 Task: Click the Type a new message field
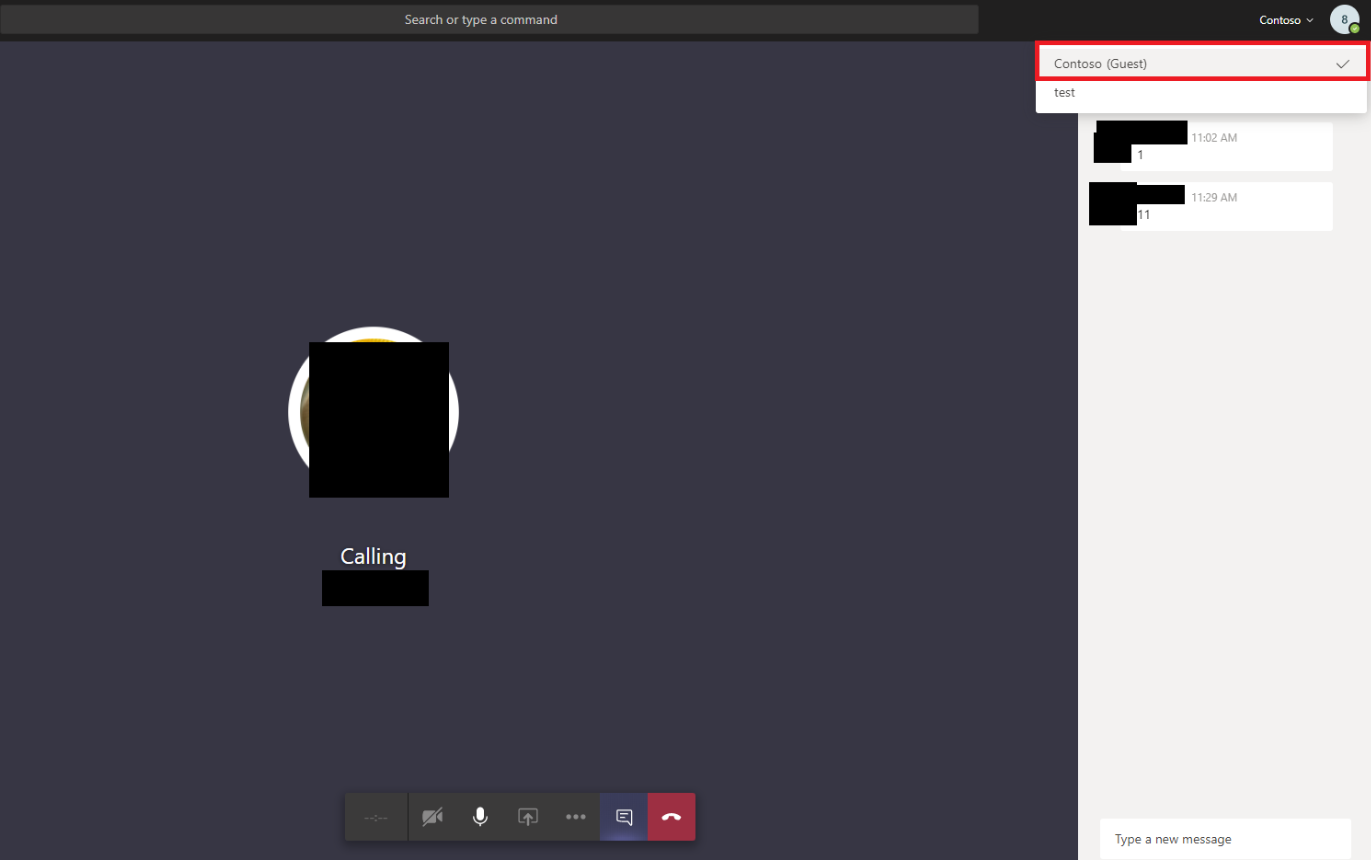[1225, 839]
